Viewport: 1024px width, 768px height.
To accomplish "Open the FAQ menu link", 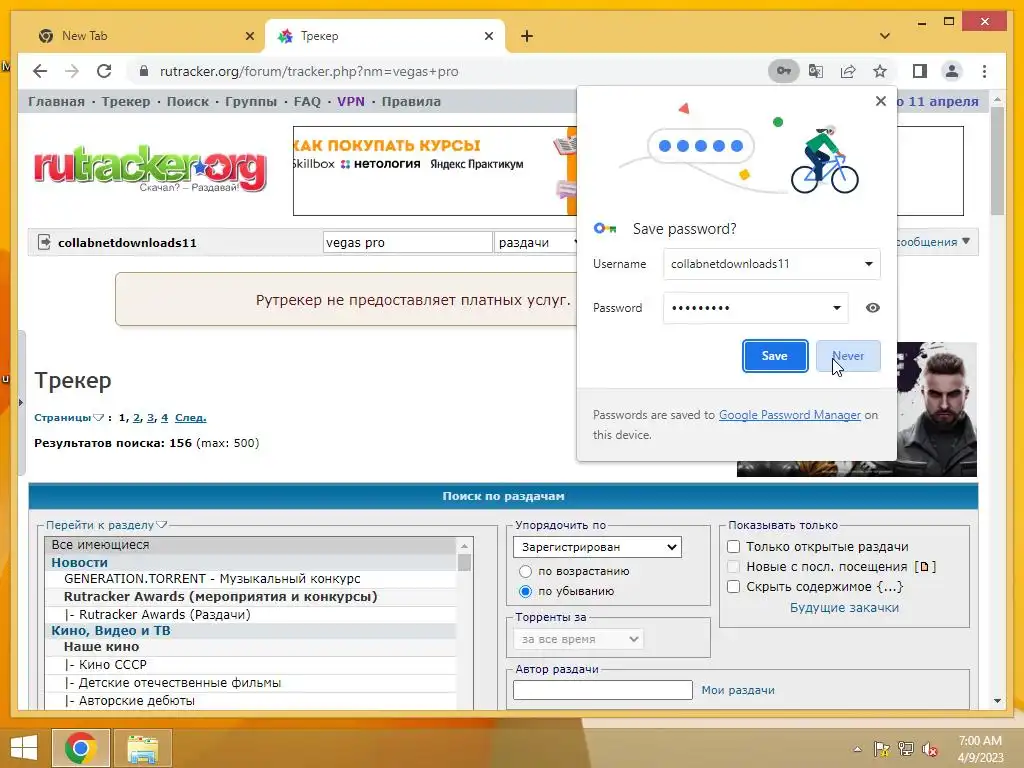I will point(307,101).
